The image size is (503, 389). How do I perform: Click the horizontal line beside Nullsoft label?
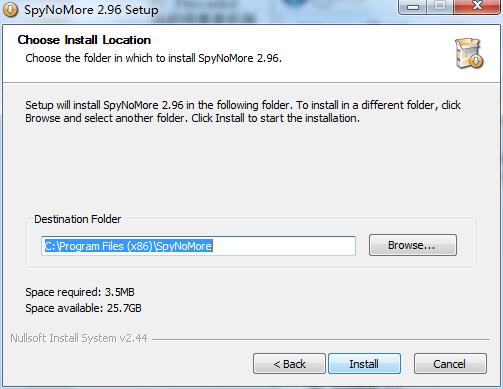pos(321,340)
